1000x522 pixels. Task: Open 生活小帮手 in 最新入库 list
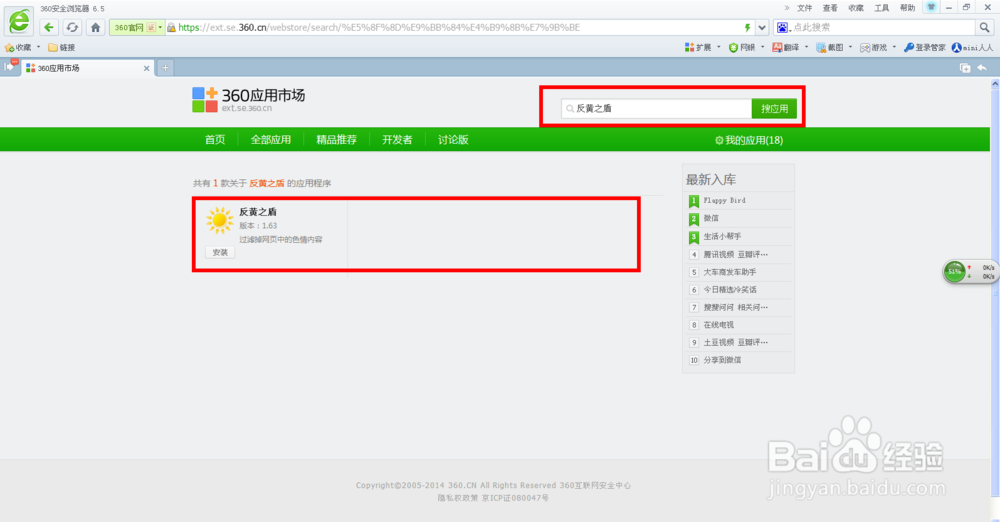pyautogui.click(x=722, y=236)
